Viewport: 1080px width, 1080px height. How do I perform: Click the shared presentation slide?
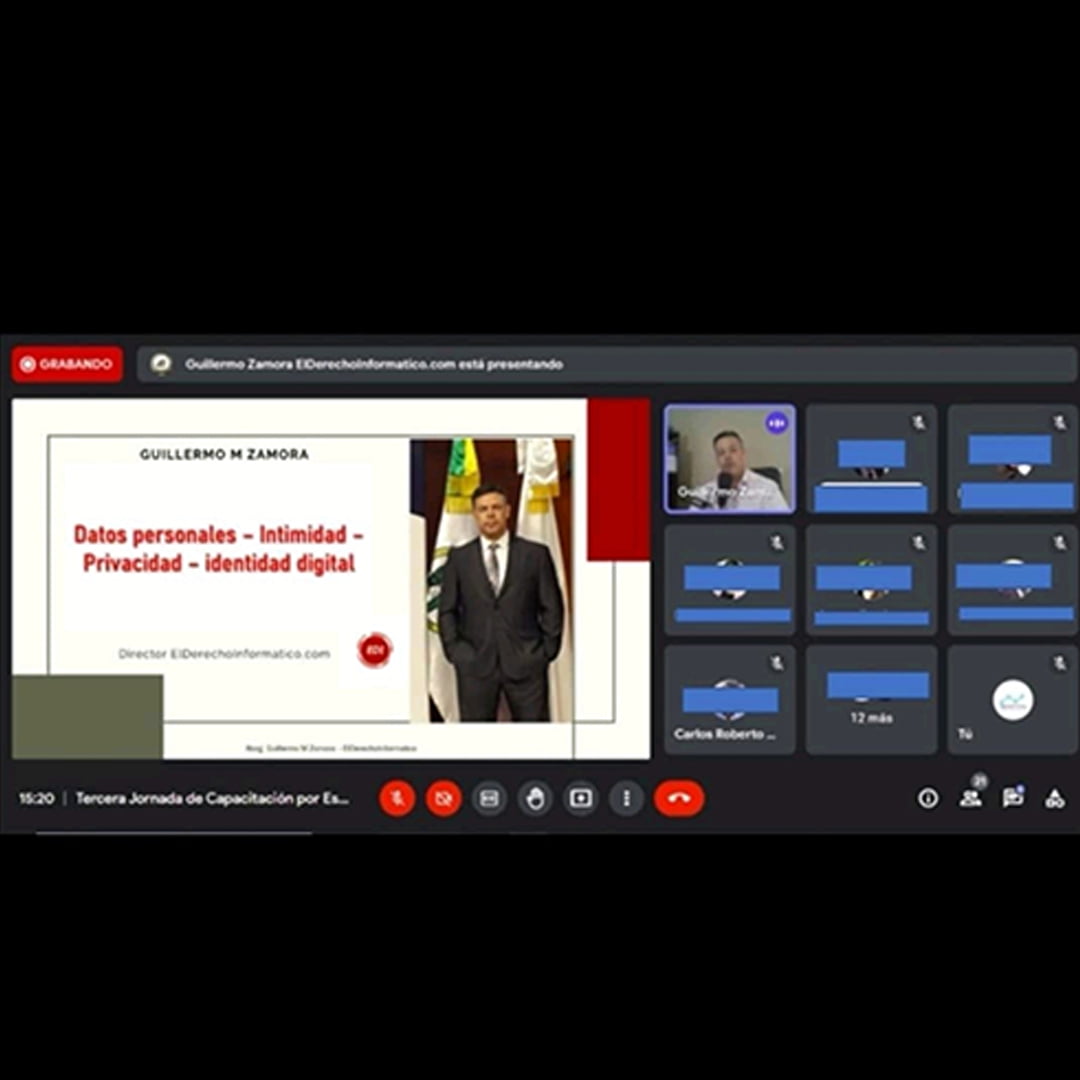(x=330, y=578)
